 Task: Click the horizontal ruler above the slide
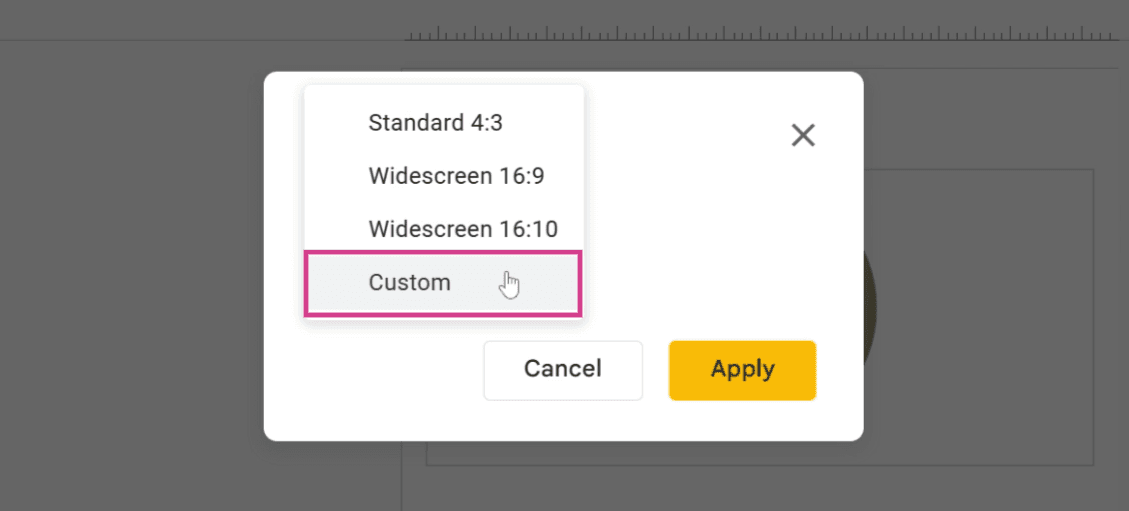pyautogui.click(x=761, y=33)
